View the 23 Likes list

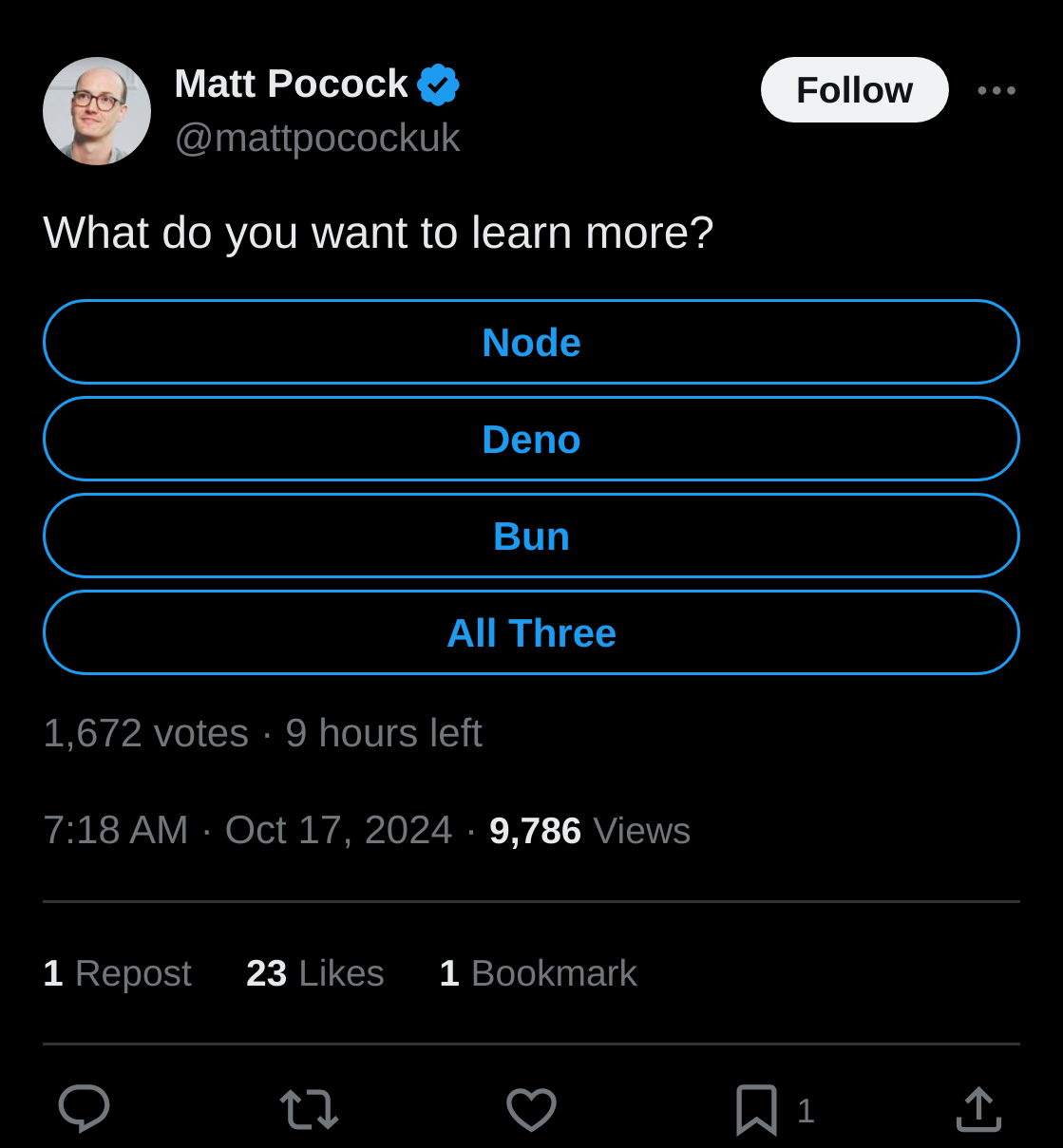(314, 973)
